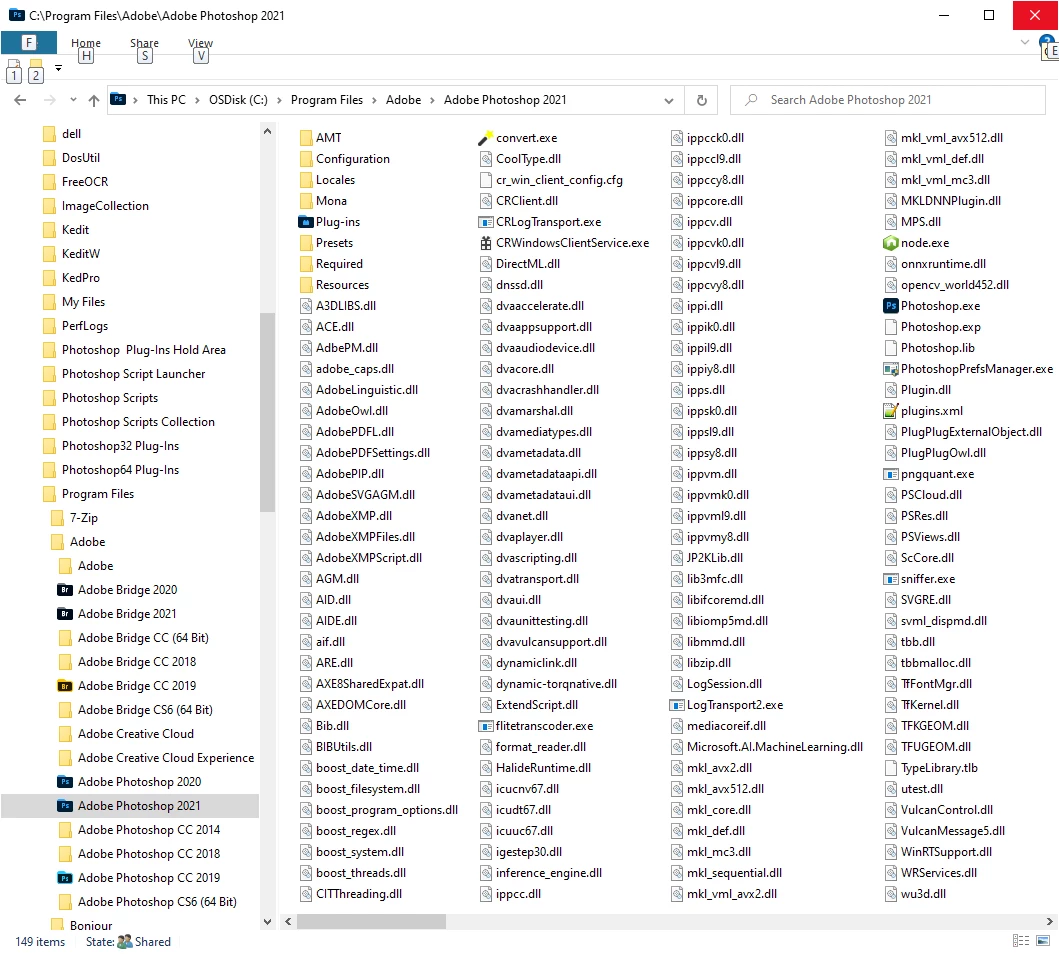
Task: Expand the chevron after OSDisk (C:) breadcrumb
Action: coord(279,100)
